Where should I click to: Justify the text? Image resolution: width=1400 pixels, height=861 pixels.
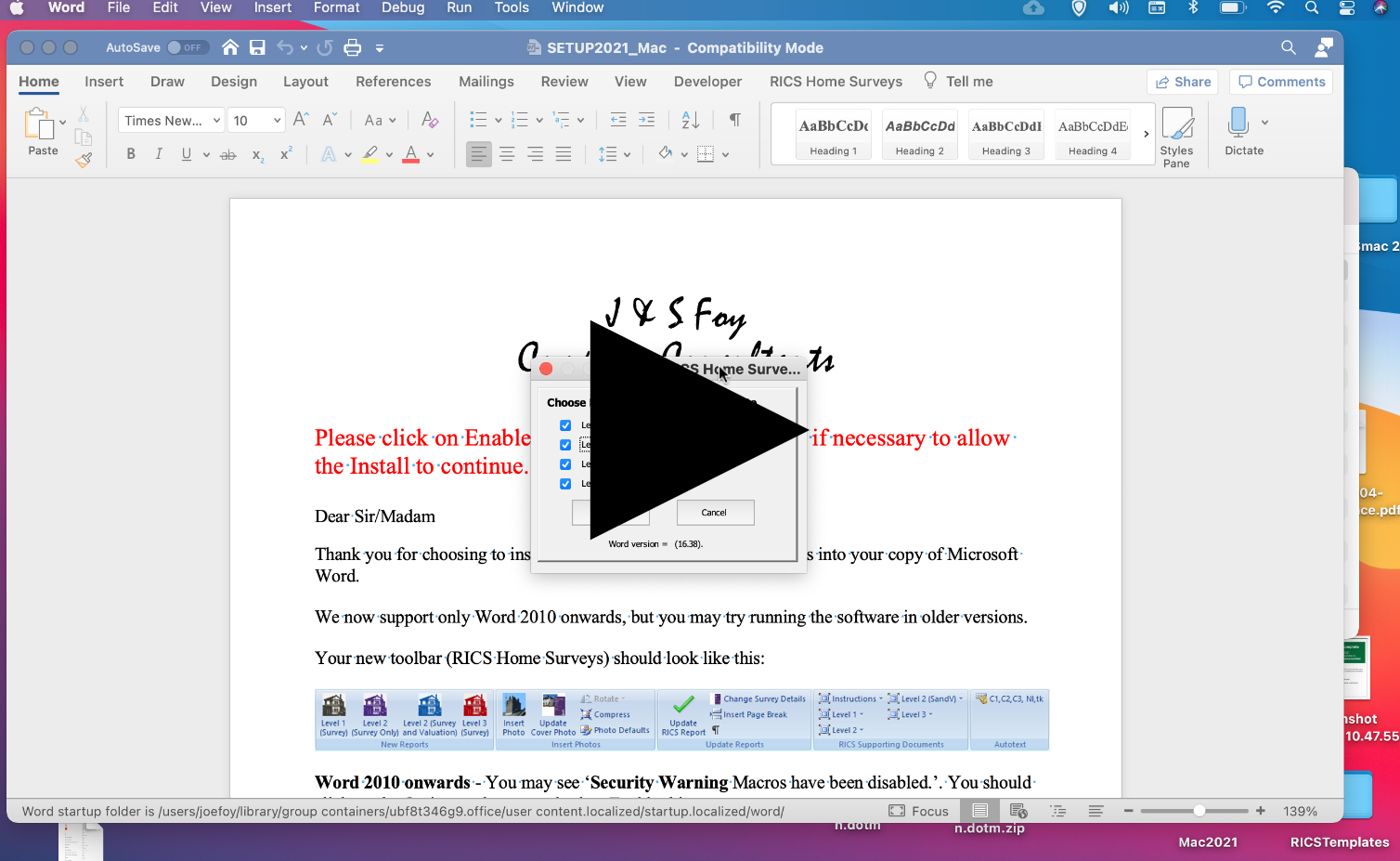pyautogui.click(x=564, y=154)
